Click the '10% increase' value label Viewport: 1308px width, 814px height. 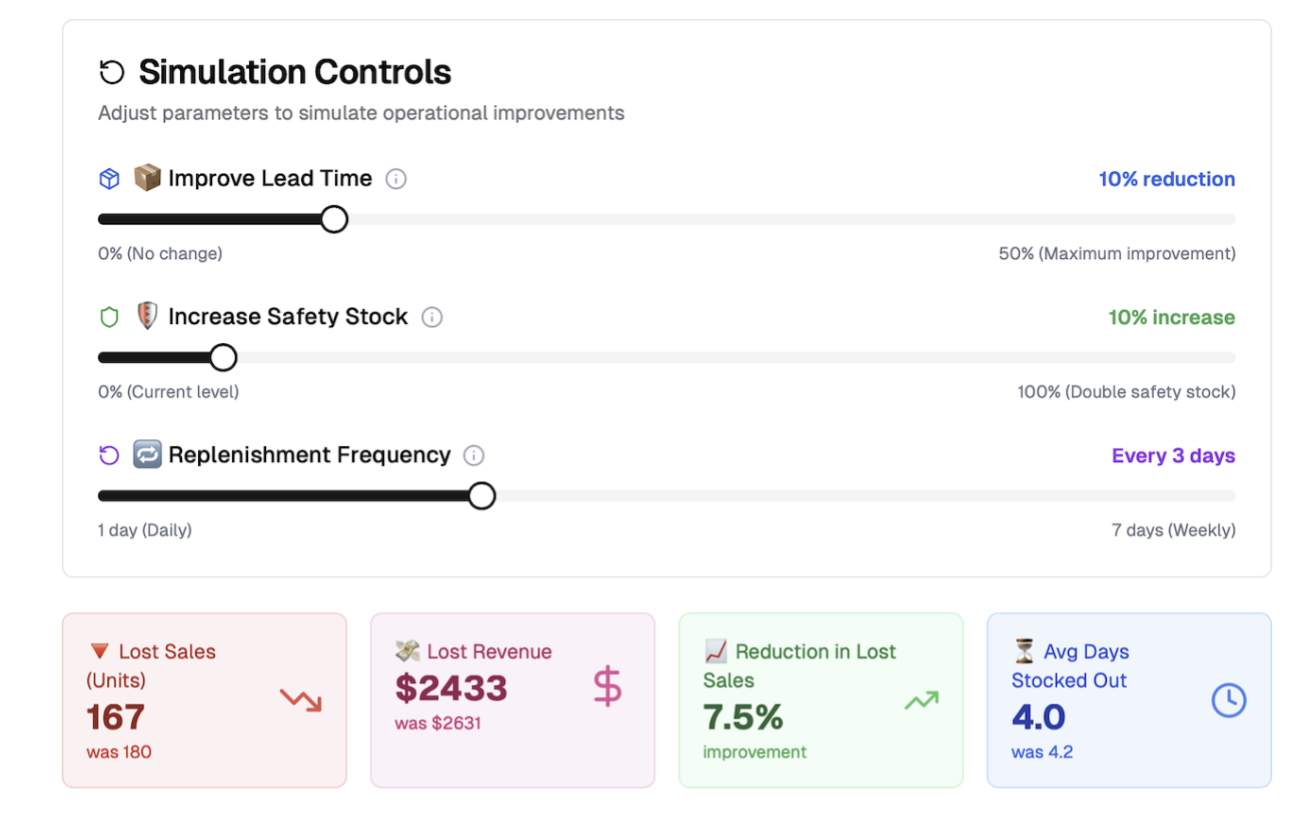click(1171, 317)
